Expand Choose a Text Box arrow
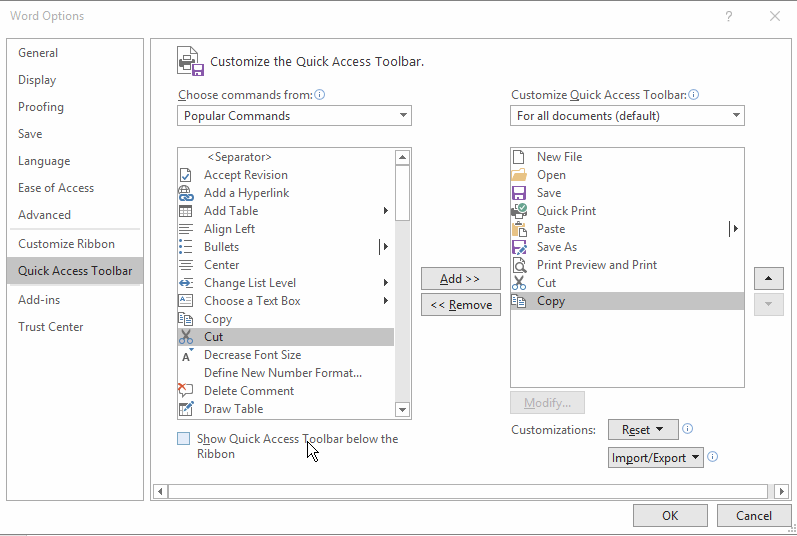Viewport: 797px width, 536px height. click(x=386, y=301)
